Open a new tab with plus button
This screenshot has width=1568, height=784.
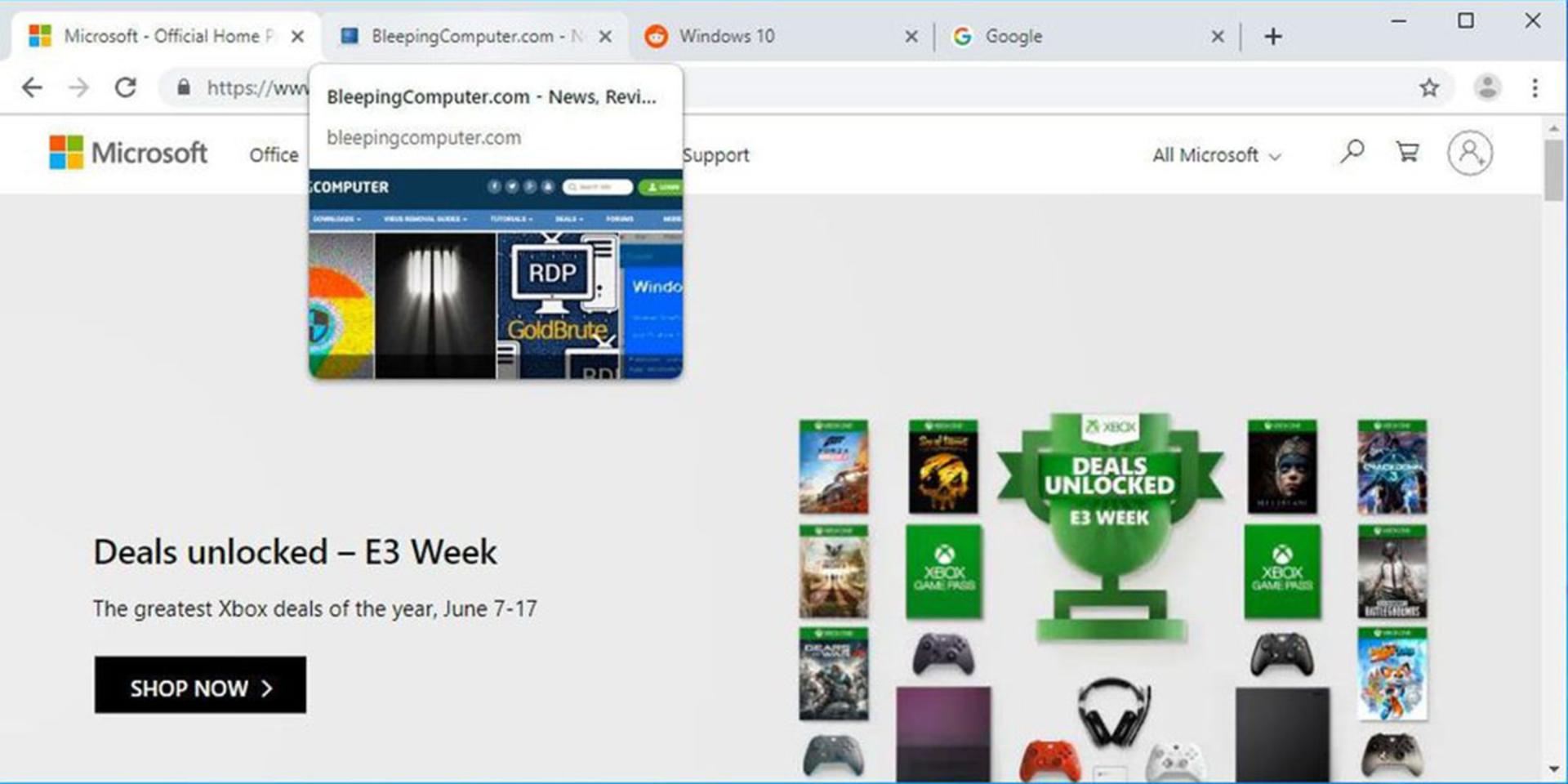[x=1272, y=36]
